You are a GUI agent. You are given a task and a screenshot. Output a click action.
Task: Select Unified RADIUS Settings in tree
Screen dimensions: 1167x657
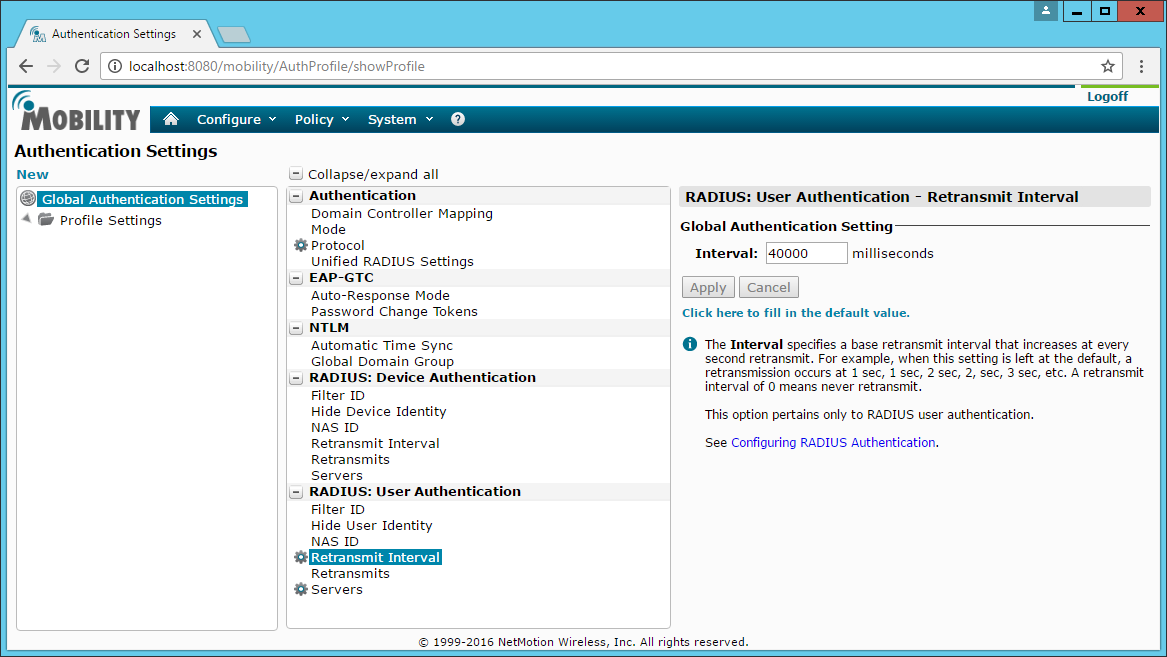(x=392, y=261)
